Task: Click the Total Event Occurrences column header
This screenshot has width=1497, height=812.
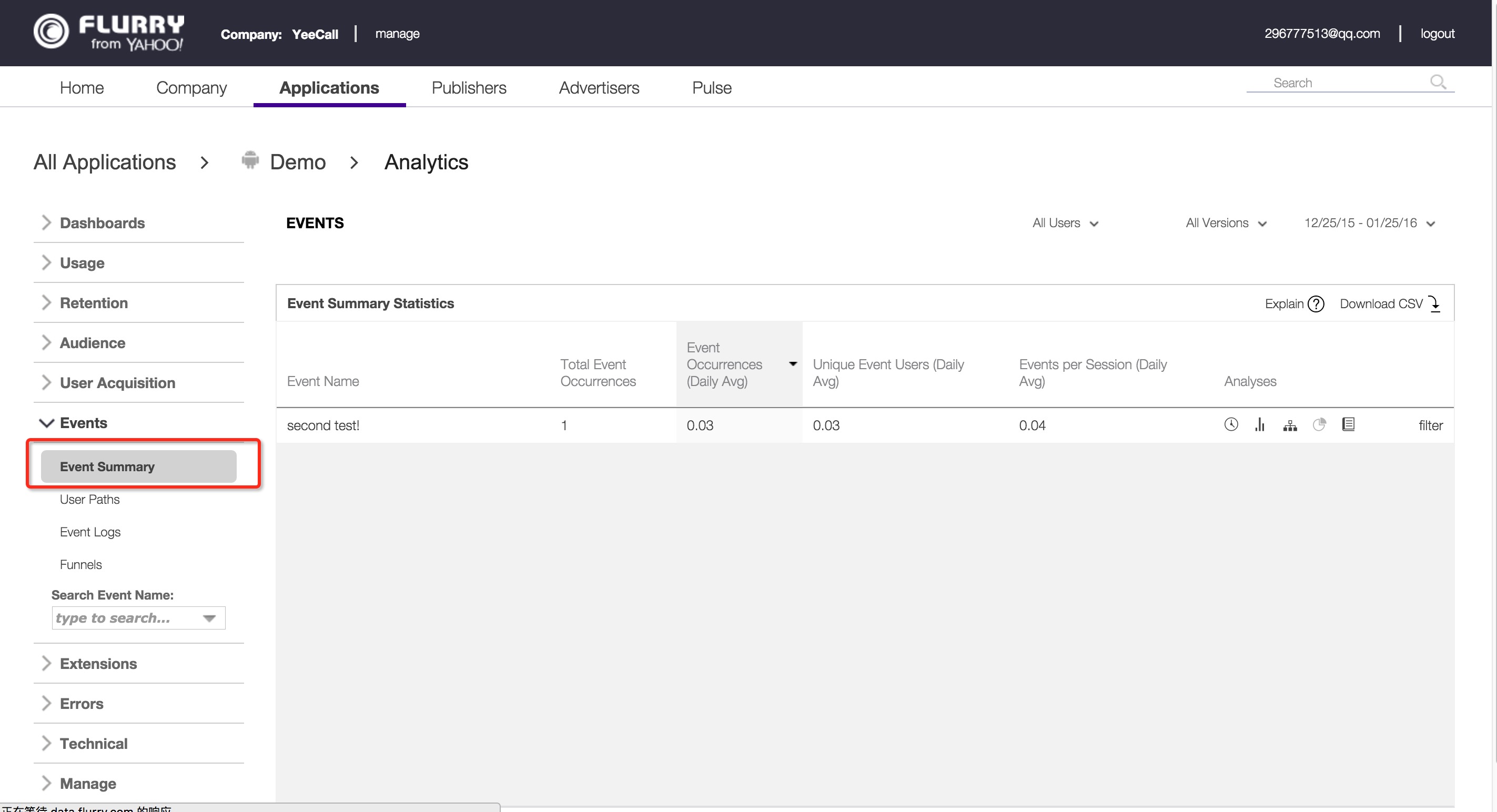Action: click(598, 373)
